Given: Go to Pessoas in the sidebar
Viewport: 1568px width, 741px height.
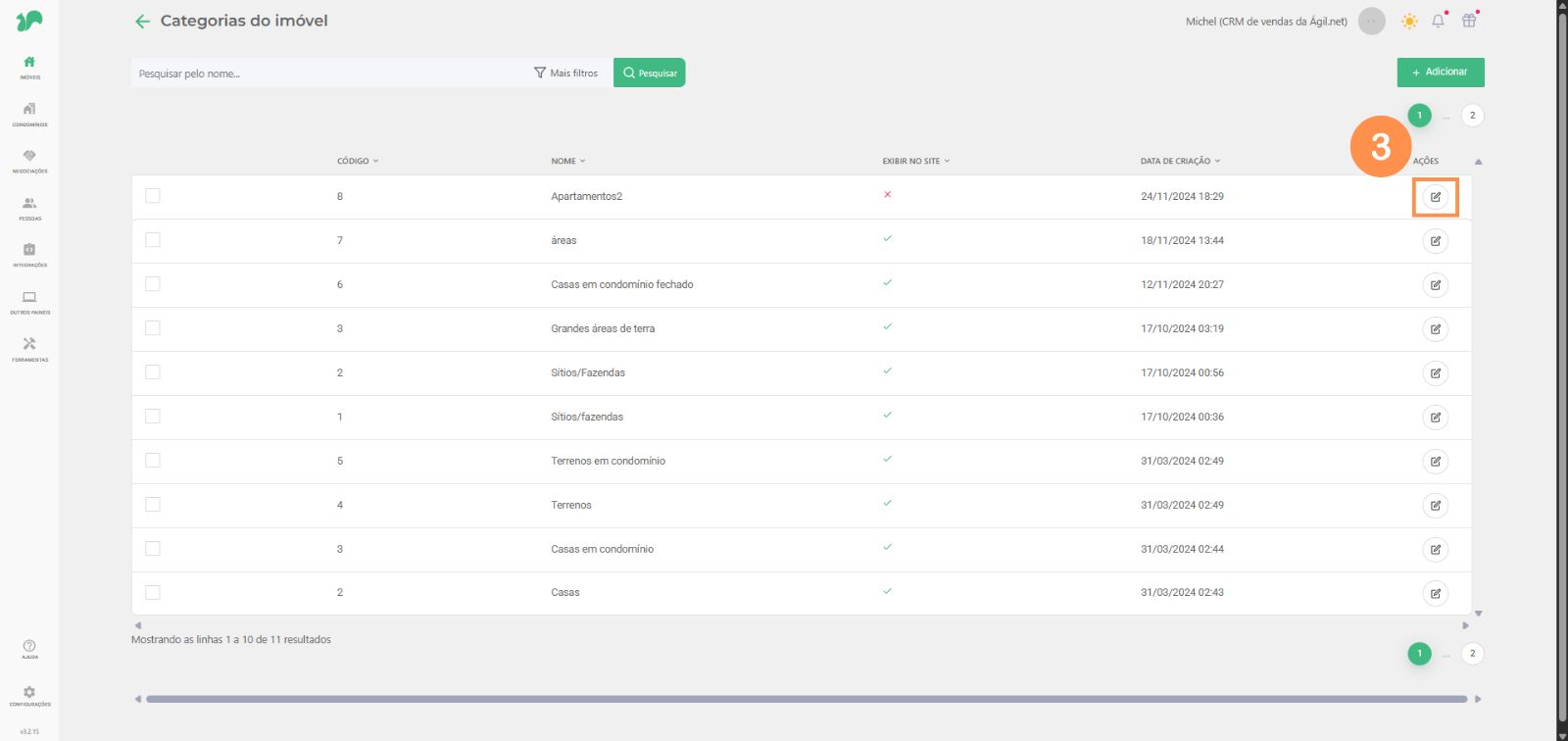Looking at the screenshot, I should pyautogui.click(x=29, y=207).
